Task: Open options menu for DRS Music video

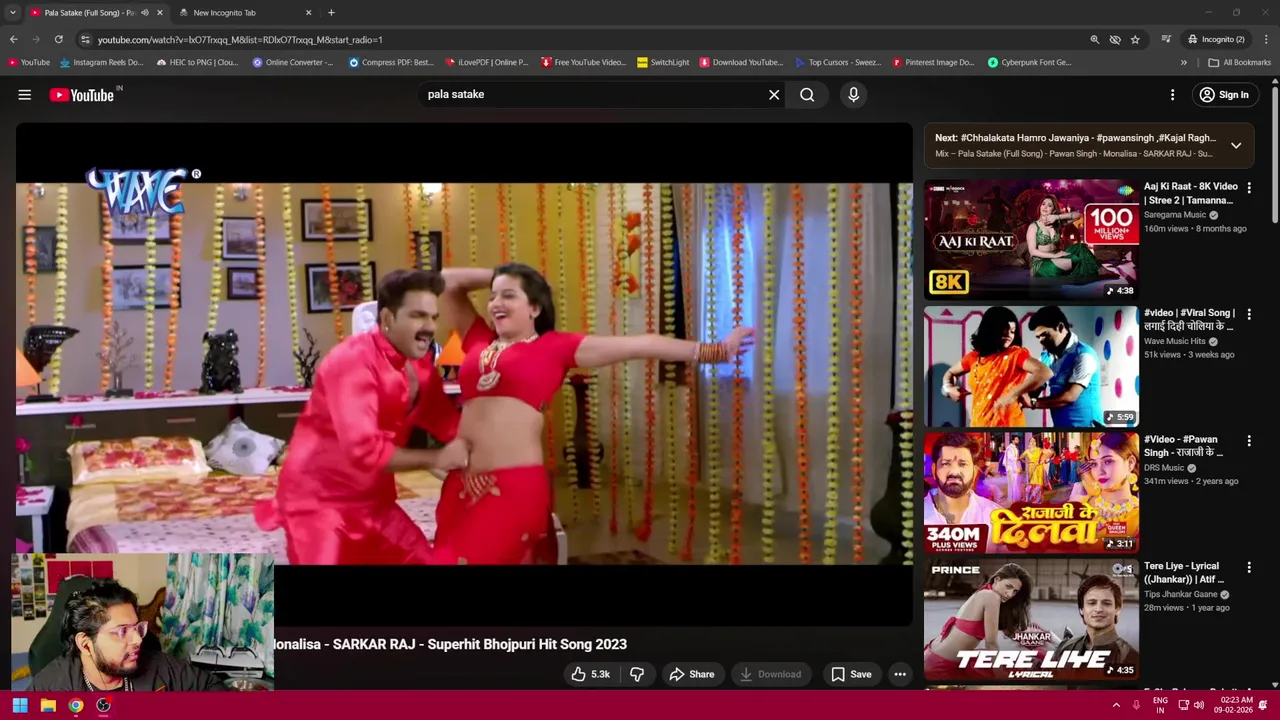Action: tap(1248, 441)
